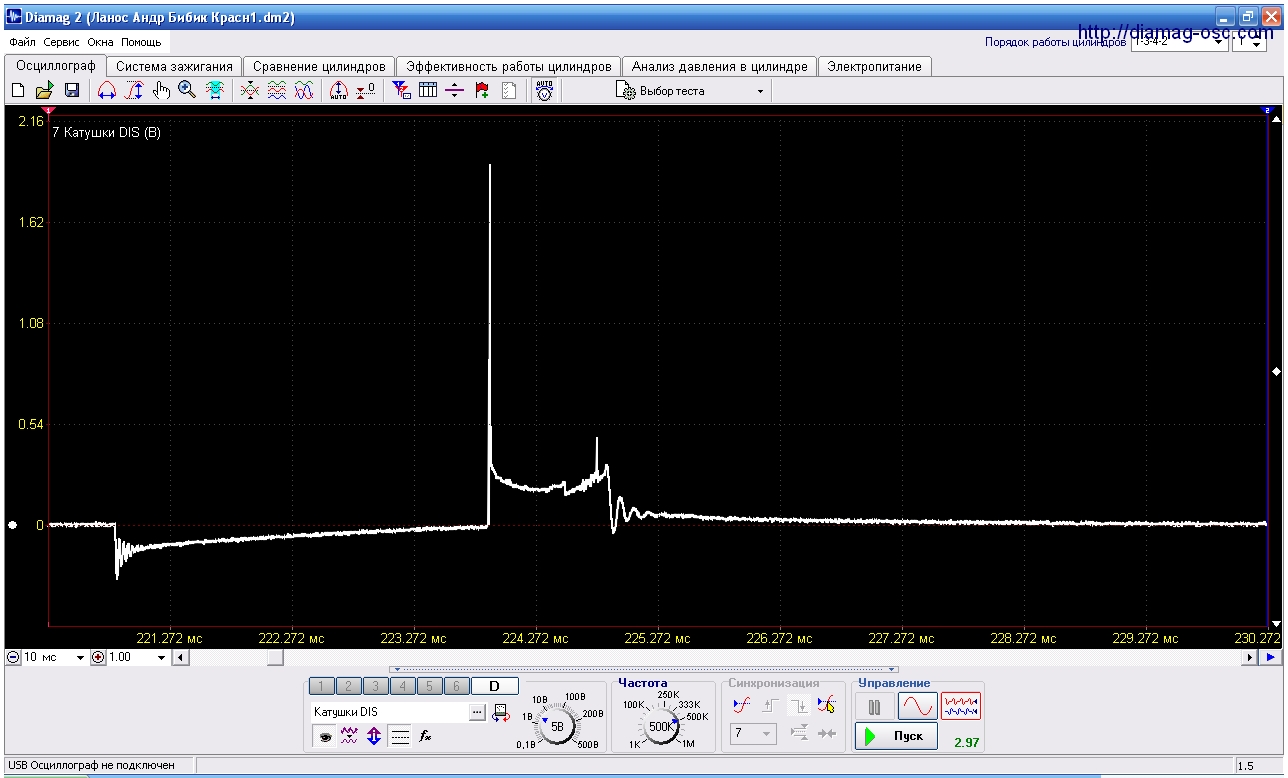The height and width of the screenshot is (778, 1288).
Task: Click the checklist report icon
Action: (509, 91)
